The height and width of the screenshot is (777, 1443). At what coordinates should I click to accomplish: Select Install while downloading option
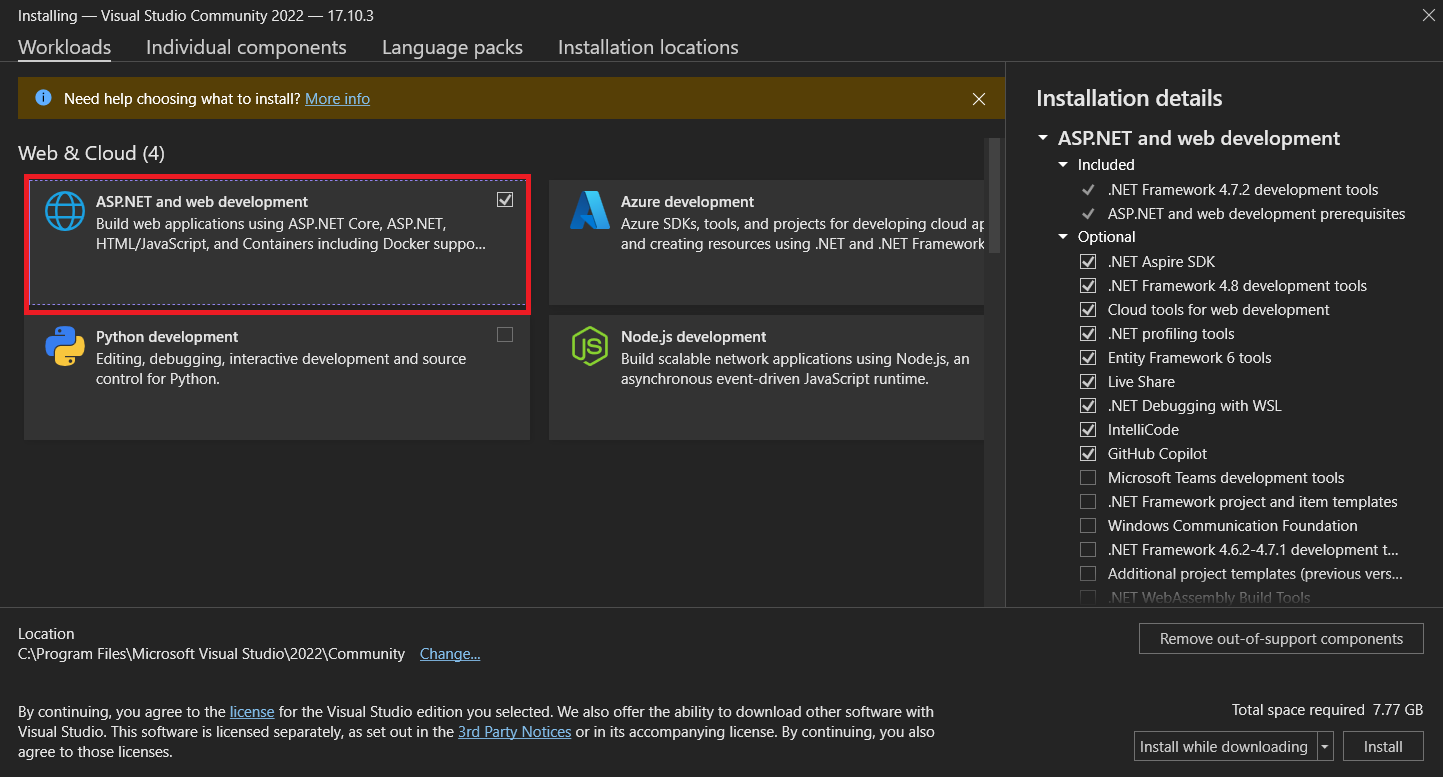click(1225, 747)
